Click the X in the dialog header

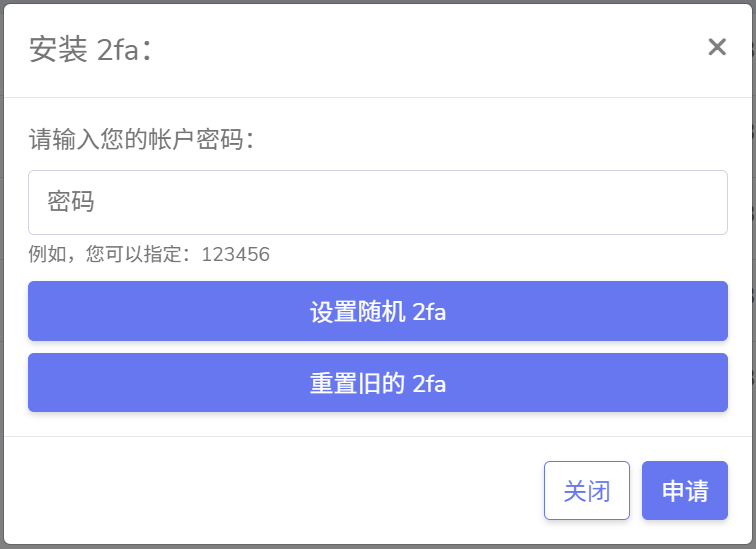(716, 47)
